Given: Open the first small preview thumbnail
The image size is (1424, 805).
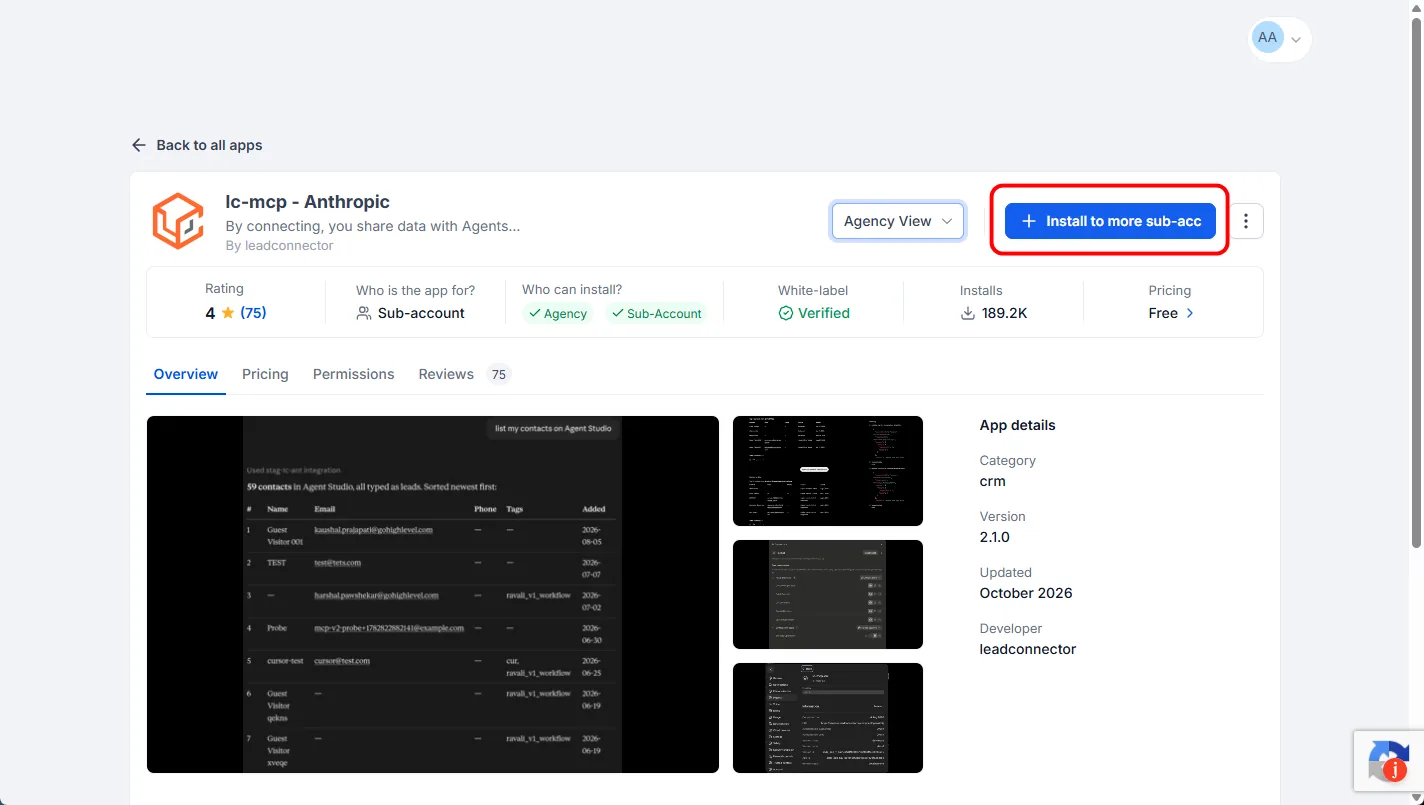Looking at the screenshot, I should pos(828,471).
